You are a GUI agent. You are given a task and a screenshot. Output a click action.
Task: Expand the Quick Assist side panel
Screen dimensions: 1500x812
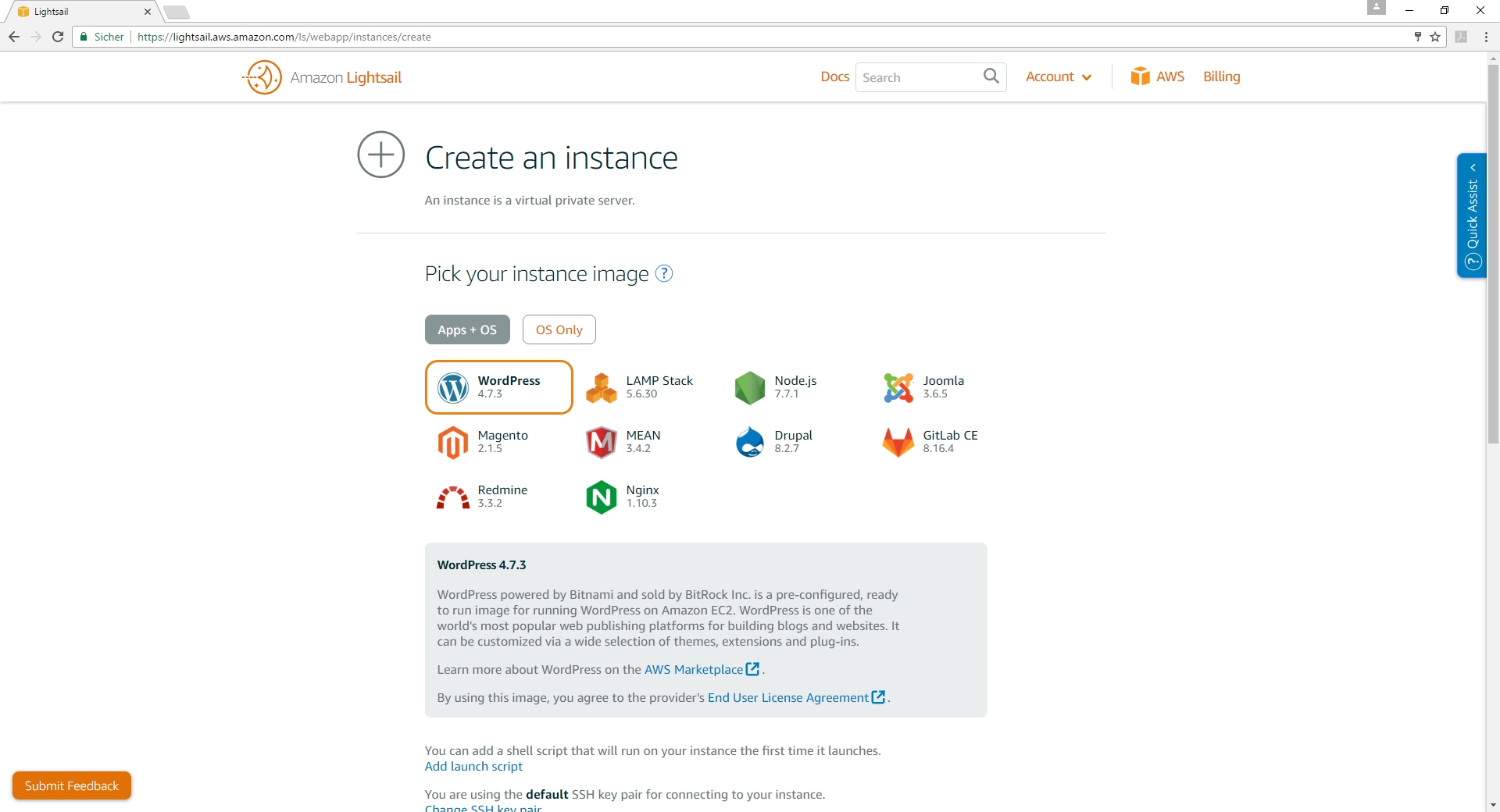1472,215
